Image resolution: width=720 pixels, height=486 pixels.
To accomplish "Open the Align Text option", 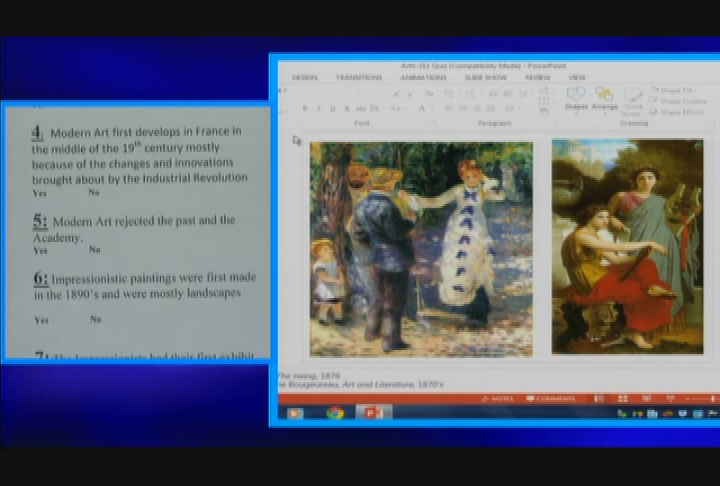I will pos(545,101).
